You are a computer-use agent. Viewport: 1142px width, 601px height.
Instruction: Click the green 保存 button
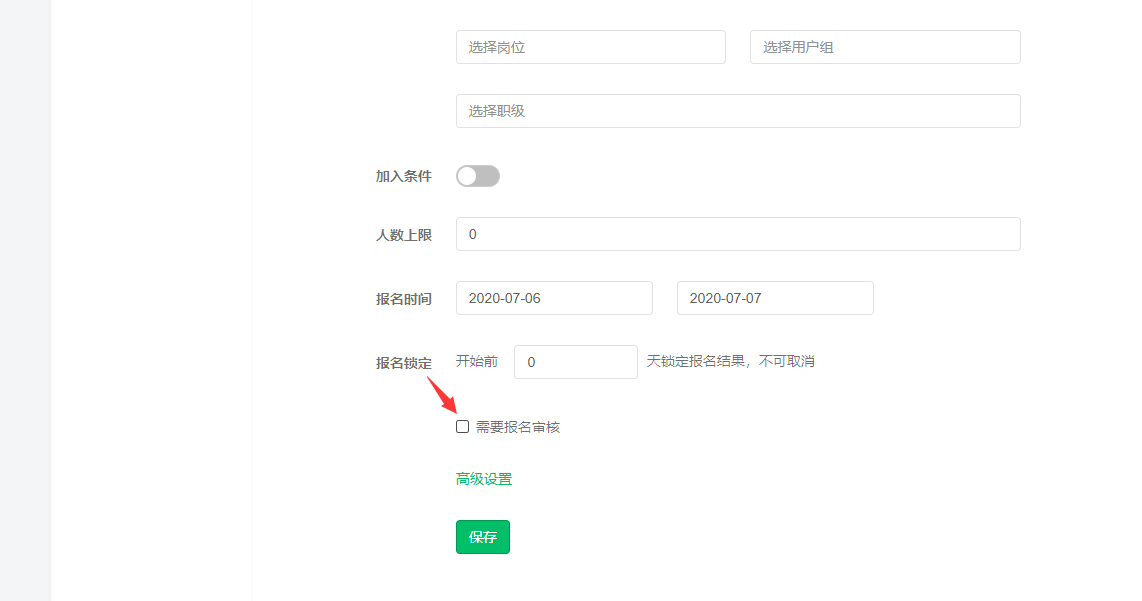point(483,537)
